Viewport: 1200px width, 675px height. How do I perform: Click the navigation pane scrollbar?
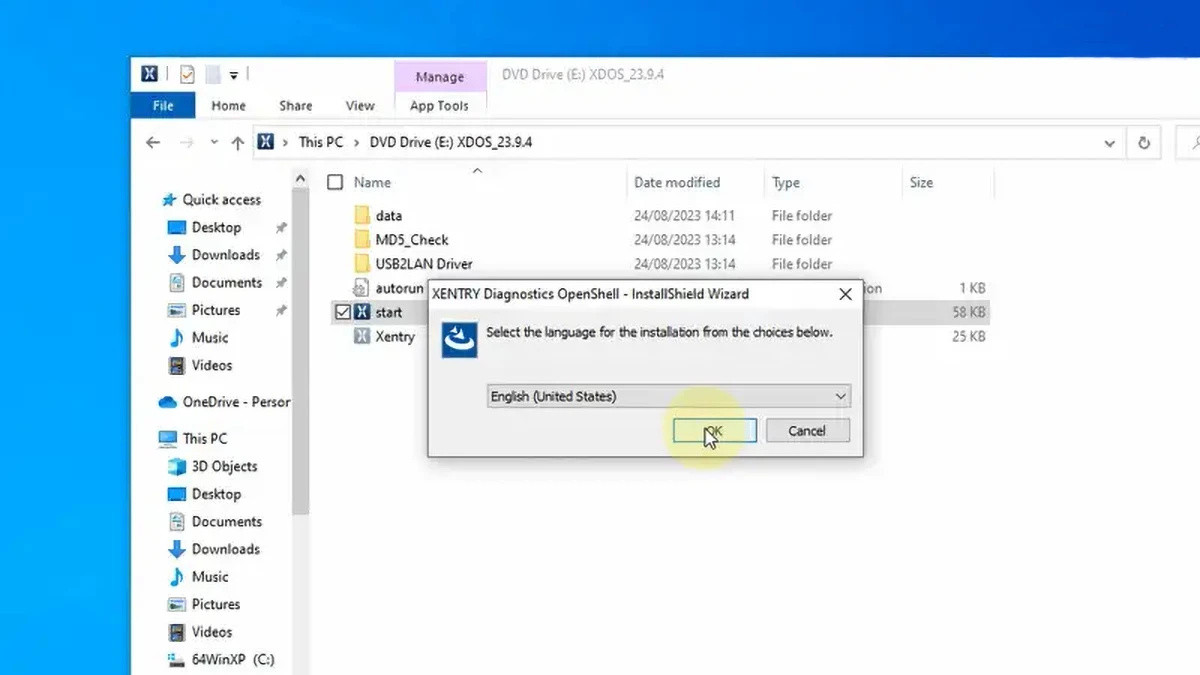tap(301, 350)
